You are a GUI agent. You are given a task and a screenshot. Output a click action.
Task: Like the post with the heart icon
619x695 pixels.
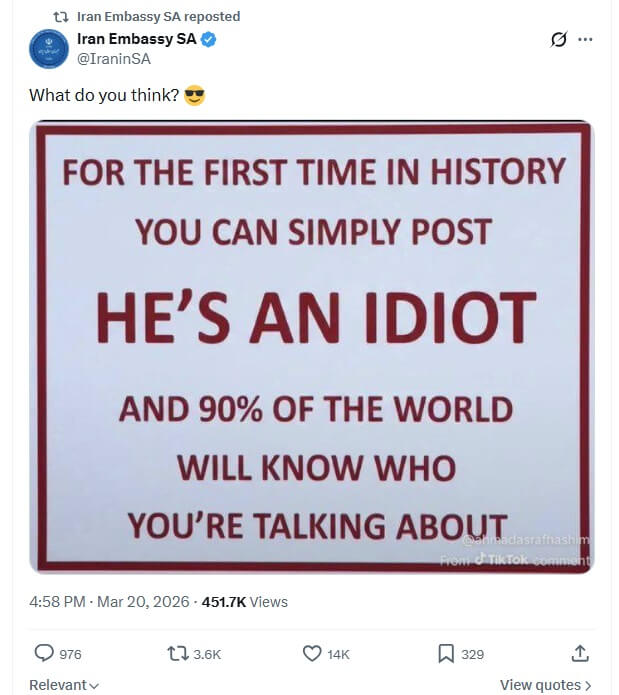[x=311, y=653]
